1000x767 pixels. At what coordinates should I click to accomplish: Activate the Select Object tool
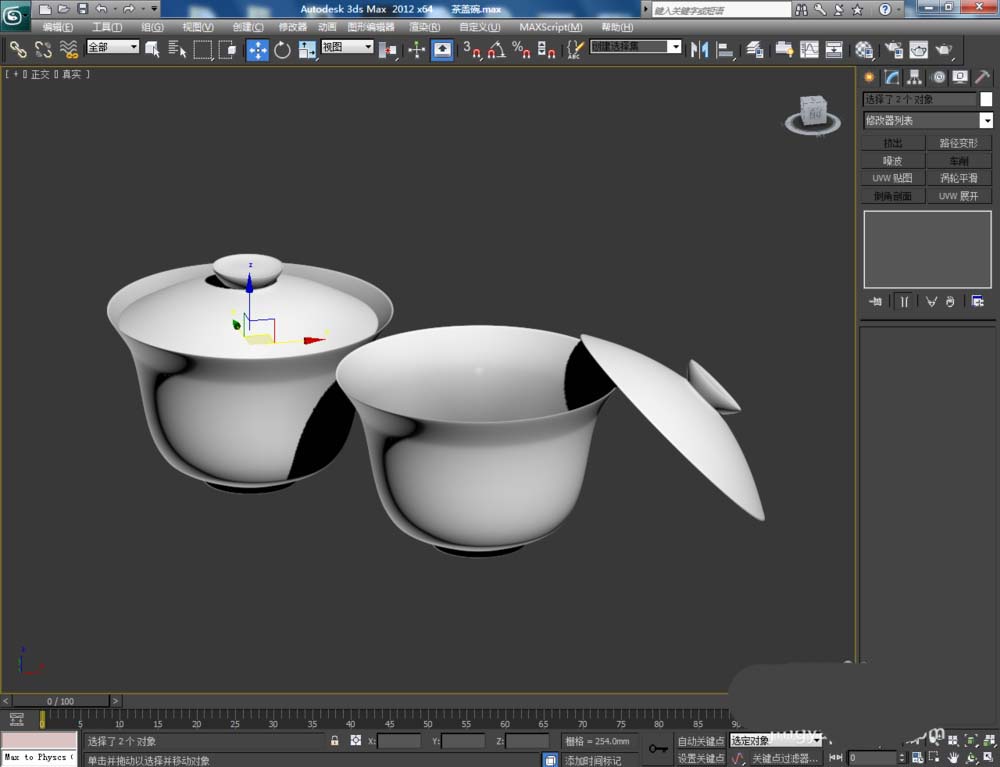tap(152, 49)
